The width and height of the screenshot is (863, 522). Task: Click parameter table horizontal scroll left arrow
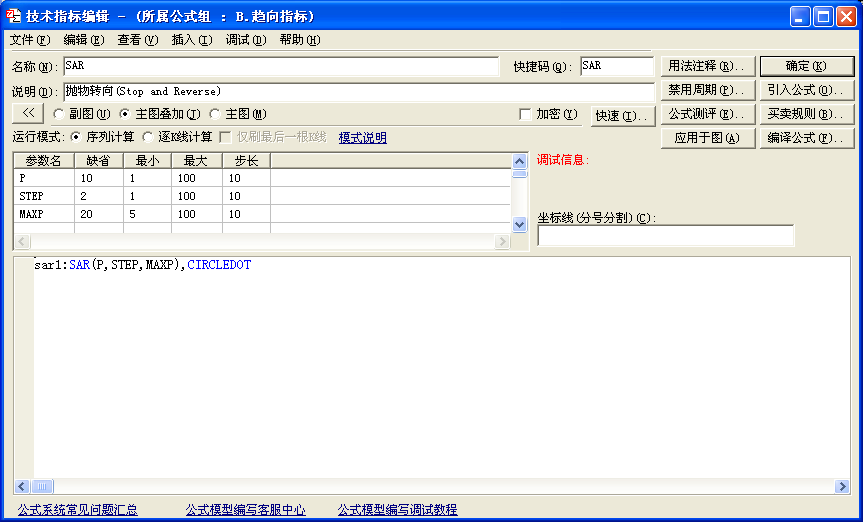[x=22, y=241]
